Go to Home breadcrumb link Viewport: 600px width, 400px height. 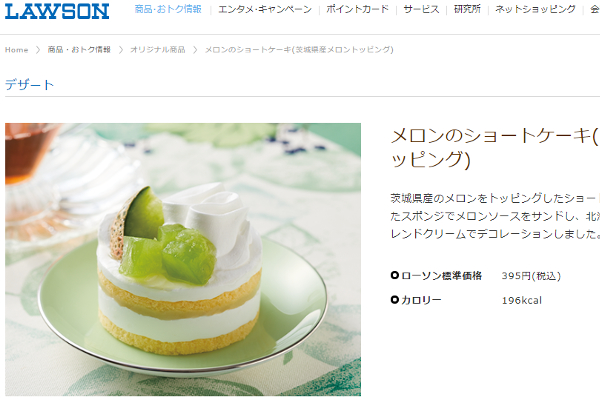click(16, 50)
